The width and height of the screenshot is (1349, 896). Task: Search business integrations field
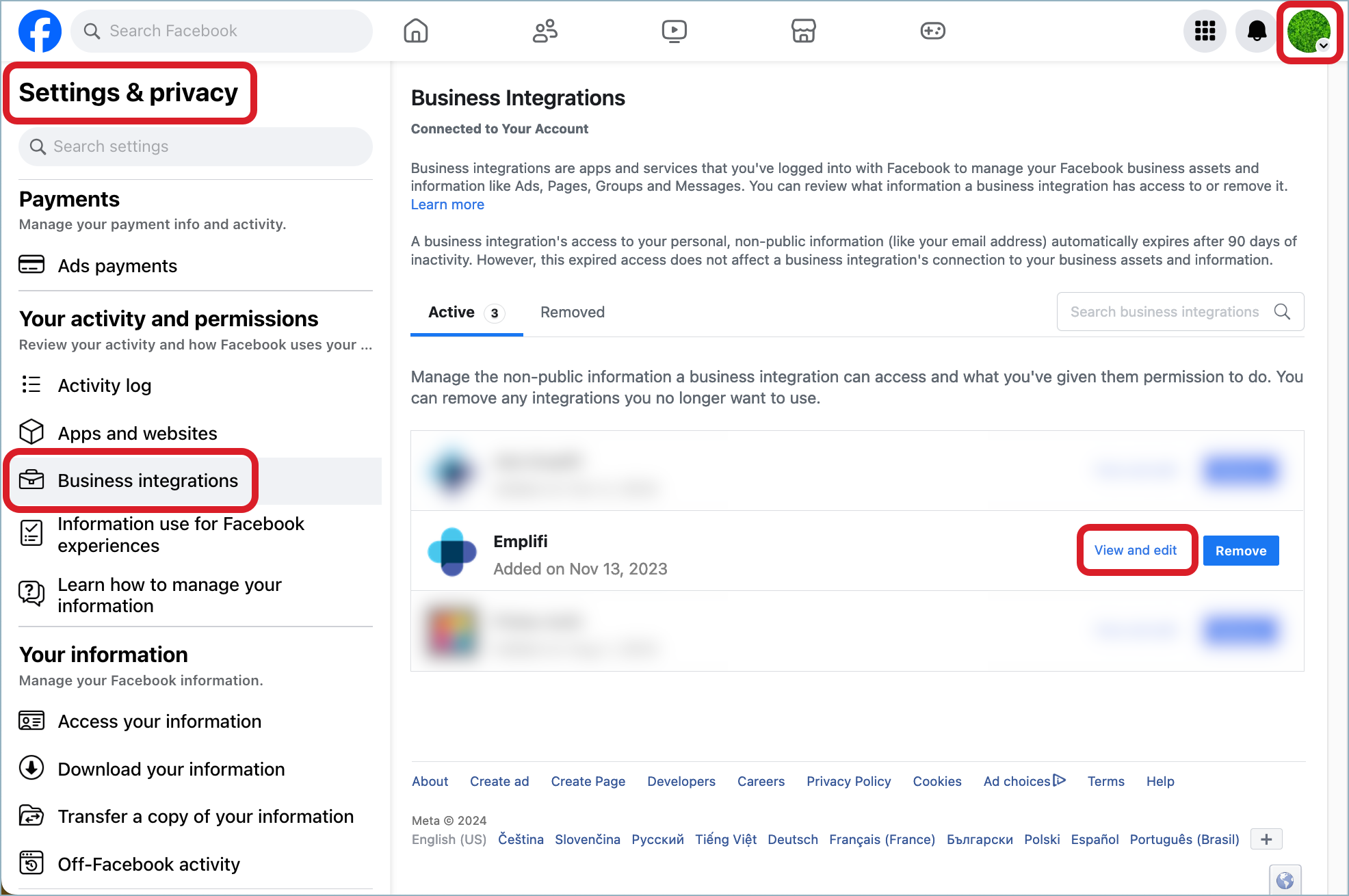pos(1180,312)
